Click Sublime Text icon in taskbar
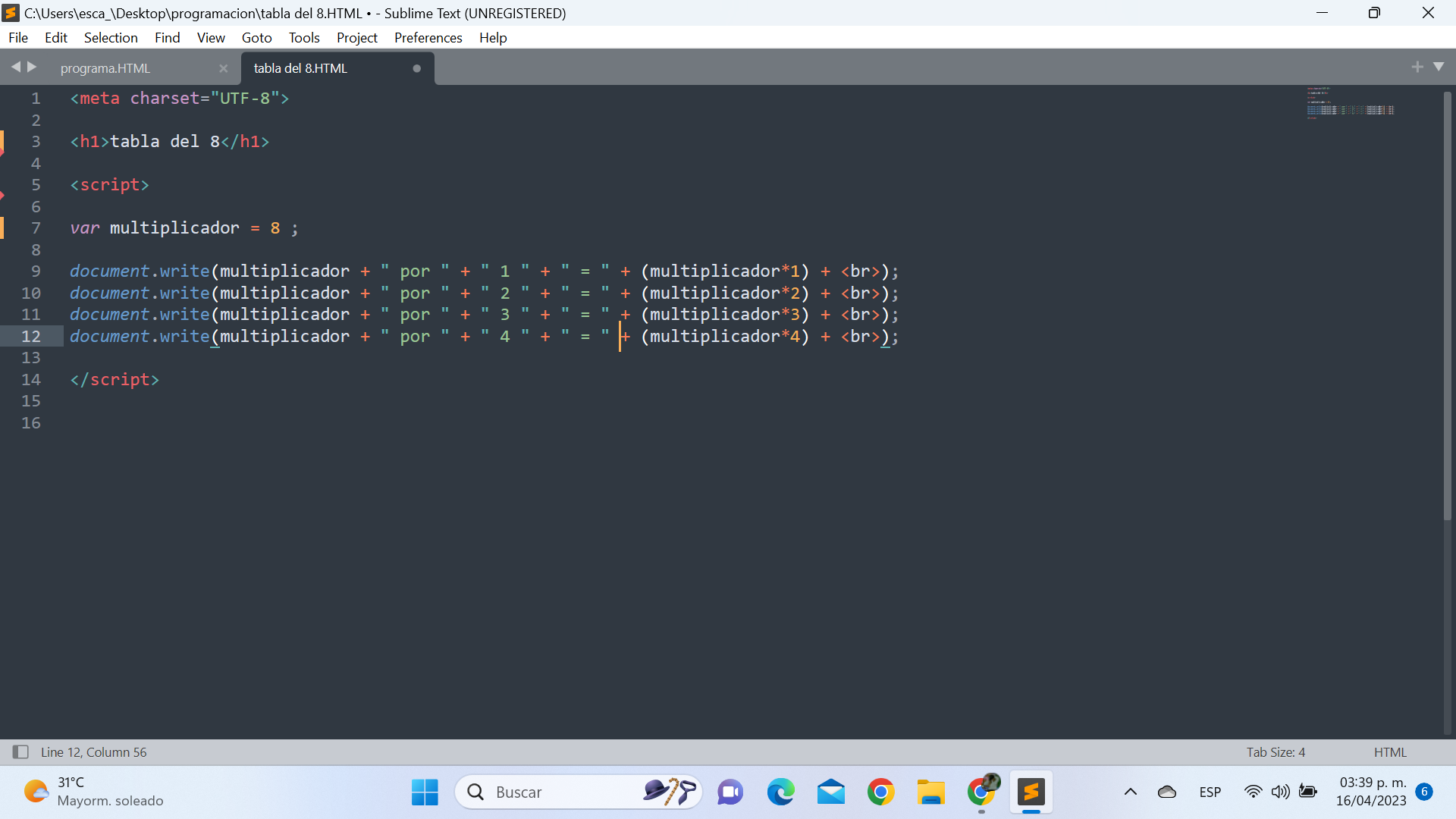The width and height of the screenshot is (1456, 819). tap(1031, 792)
